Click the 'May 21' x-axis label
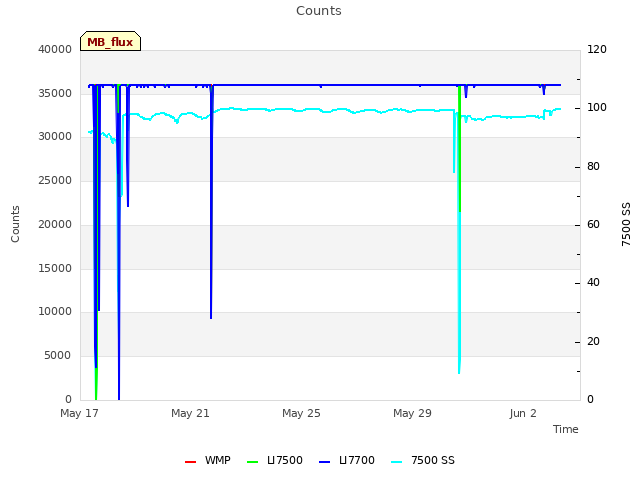Viewport: 640px width, 480px height. (190, 413)
